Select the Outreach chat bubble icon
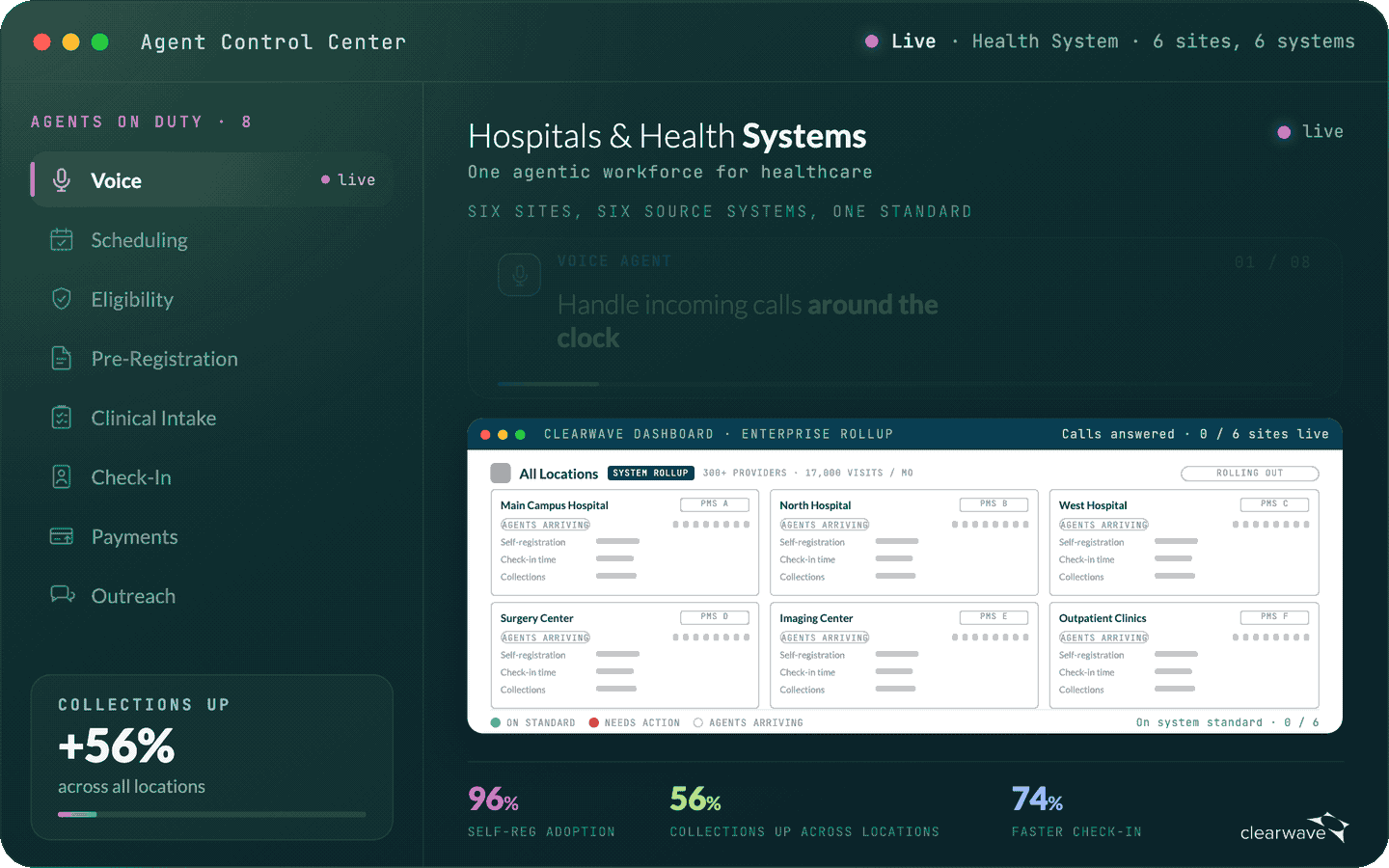The image size is (1389, 868). [63, 595]
